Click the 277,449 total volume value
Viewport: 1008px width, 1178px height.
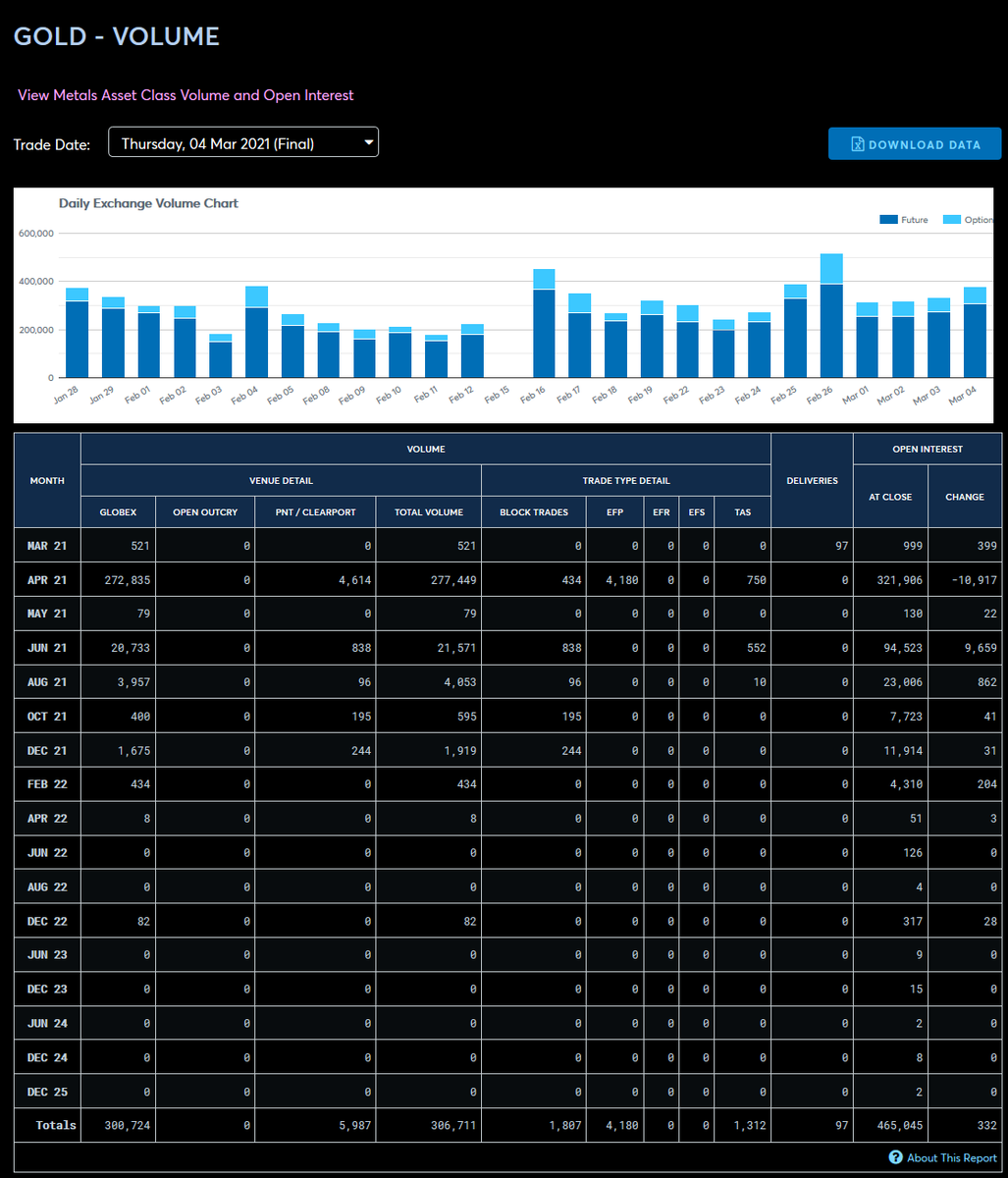pyautogui.click(x=452, y=580)
